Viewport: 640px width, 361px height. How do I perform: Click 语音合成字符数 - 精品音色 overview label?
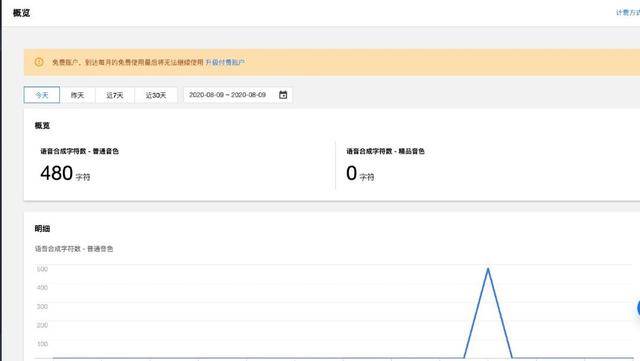pyautogui.click(x=385, y=151)
